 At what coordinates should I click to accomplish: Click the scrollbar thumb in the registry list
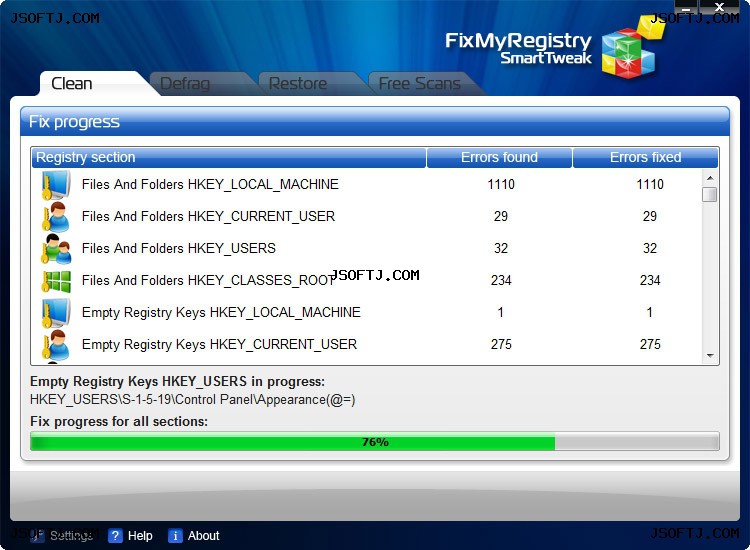710,195
